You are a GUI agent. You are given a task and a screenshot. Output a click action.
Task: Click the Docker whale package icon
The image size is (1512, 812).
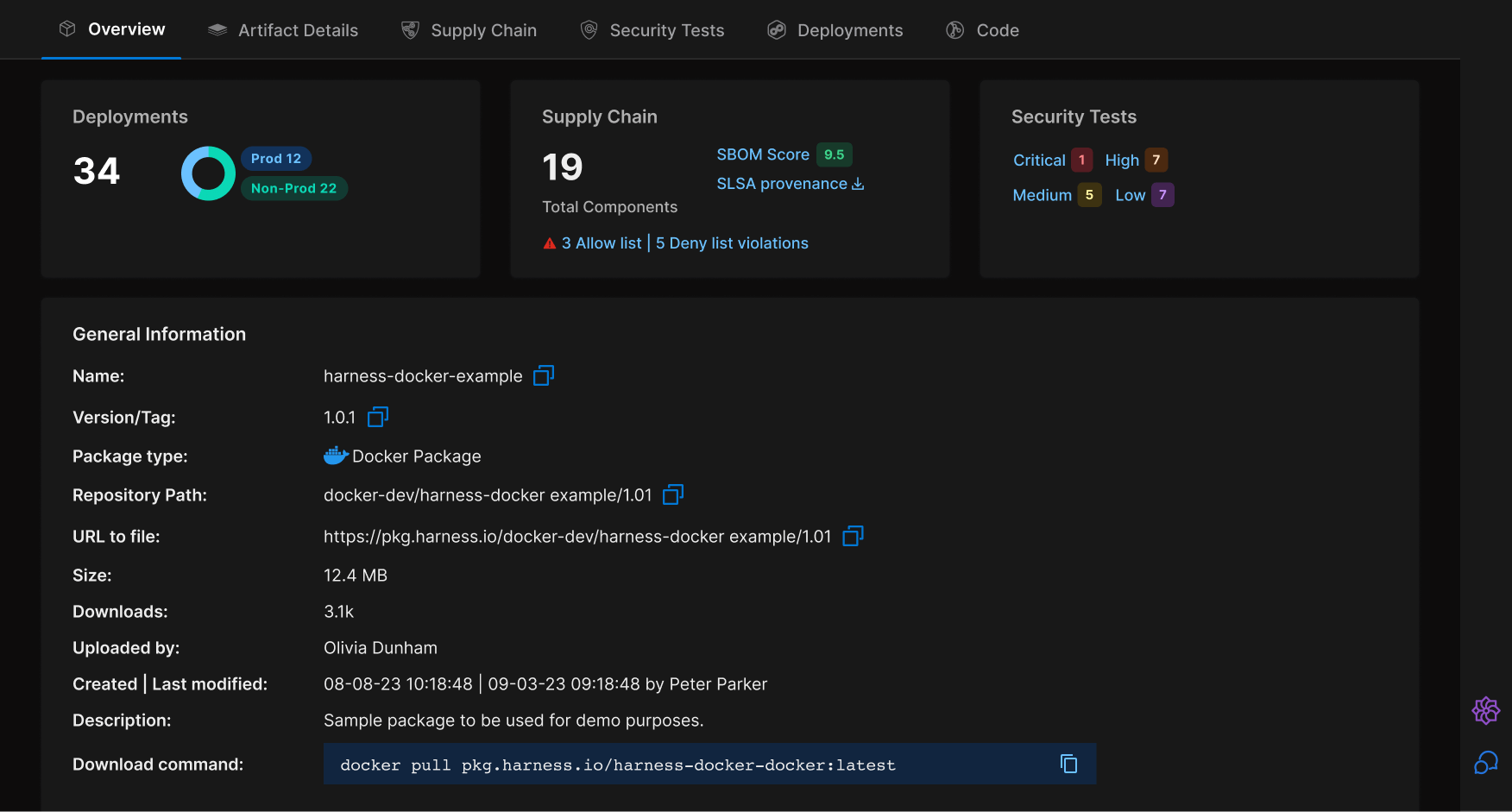pyautogui.click(x=336, y=456)
